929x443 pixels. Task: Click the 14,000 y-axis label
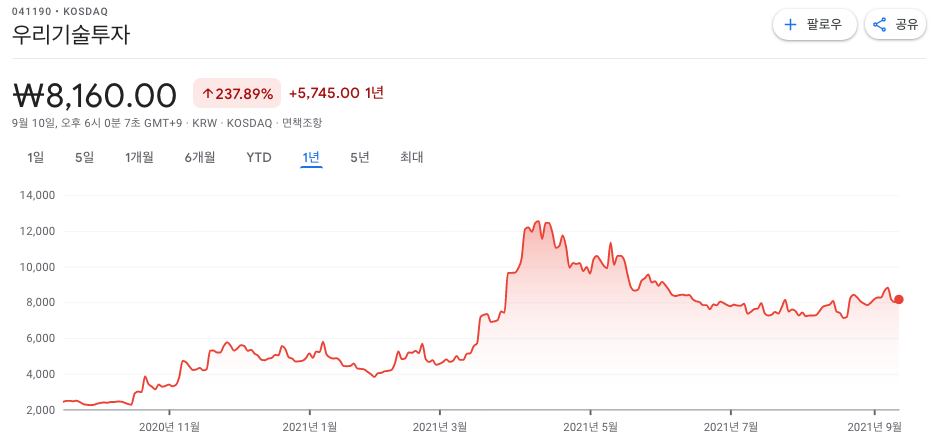click(x=38, y=195)
